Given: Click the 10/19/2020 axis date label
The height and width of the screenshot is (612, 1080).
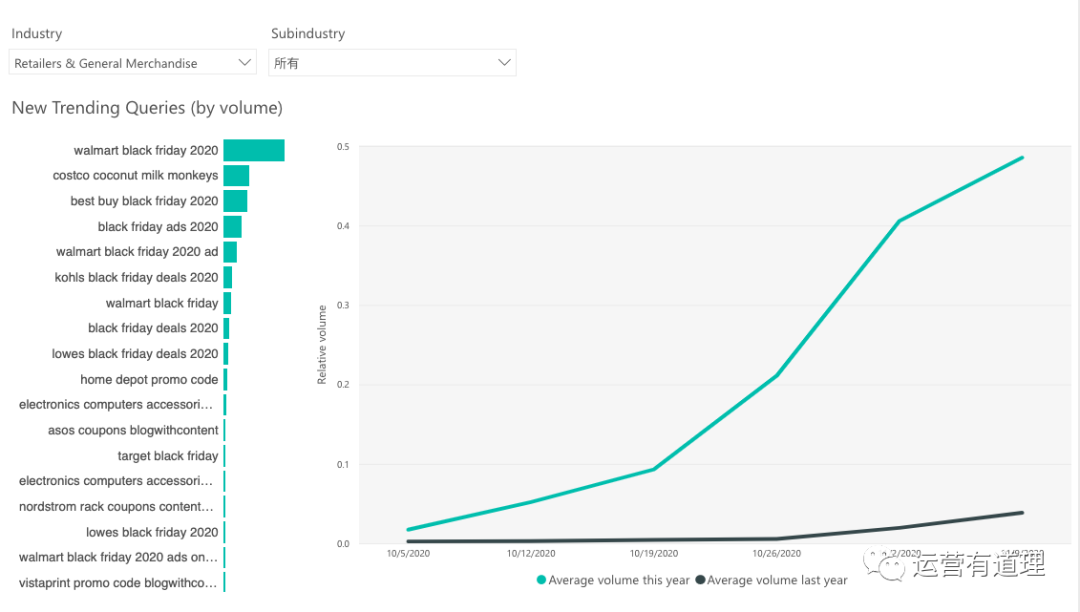Looking at the screenshot, I should (x=653, y=553).
